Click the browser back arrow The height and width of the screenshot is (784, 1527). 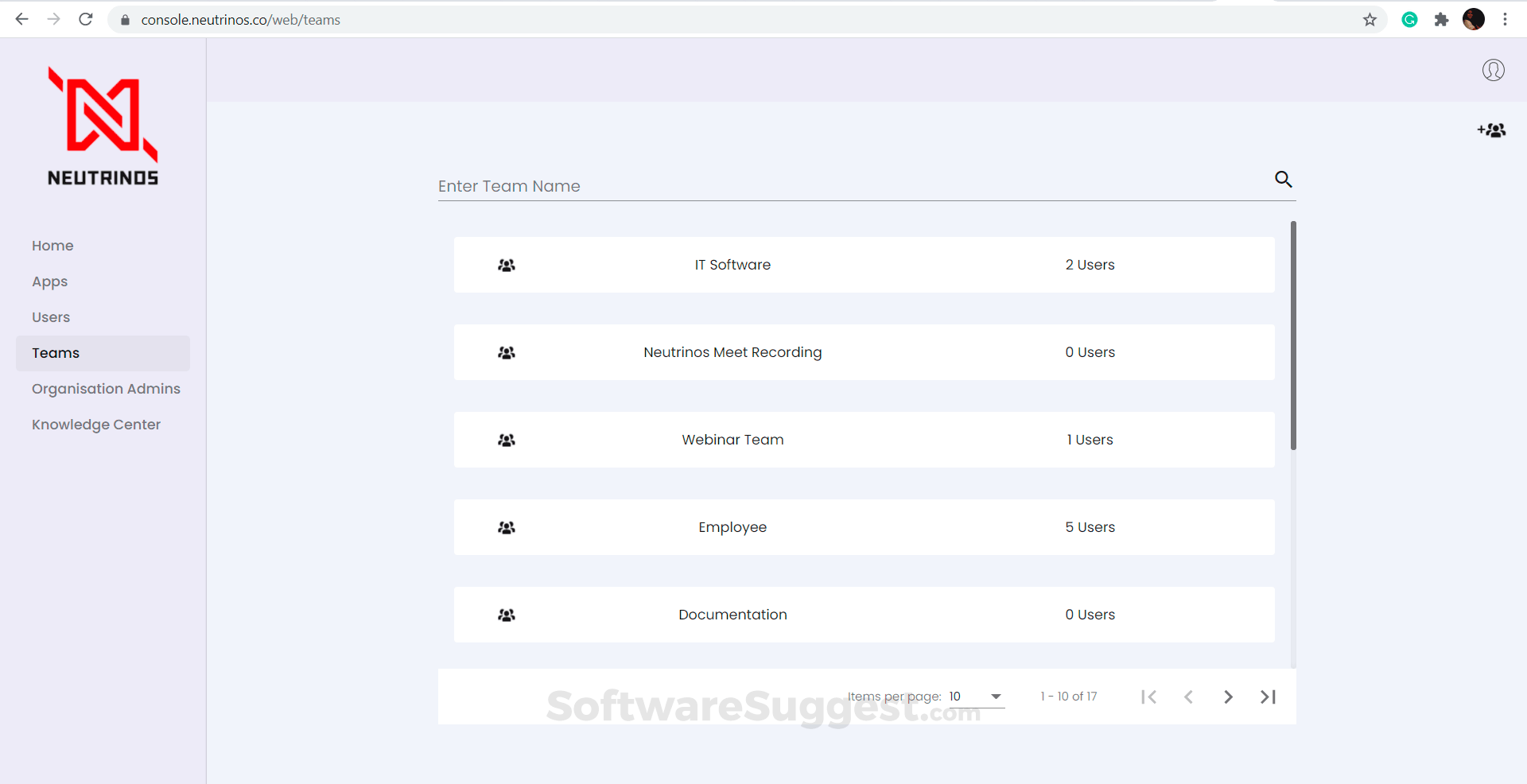[x=22, y=19]
